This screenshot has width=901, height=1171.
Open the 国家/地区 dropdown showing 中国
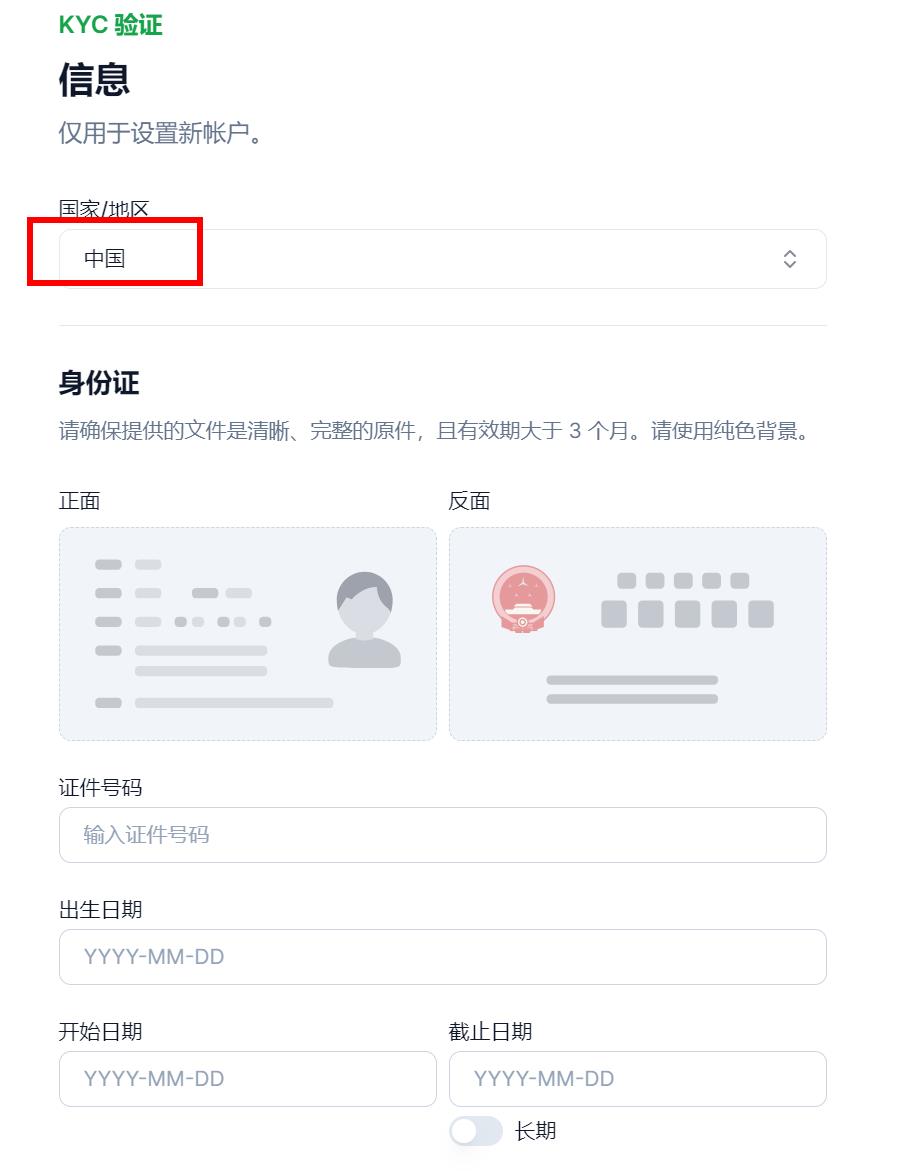442,259
